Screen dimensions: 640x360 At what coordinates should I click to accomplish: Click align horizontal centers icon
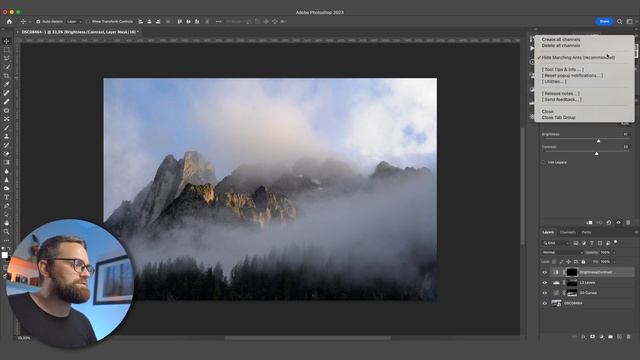click(x=149, y=22)
